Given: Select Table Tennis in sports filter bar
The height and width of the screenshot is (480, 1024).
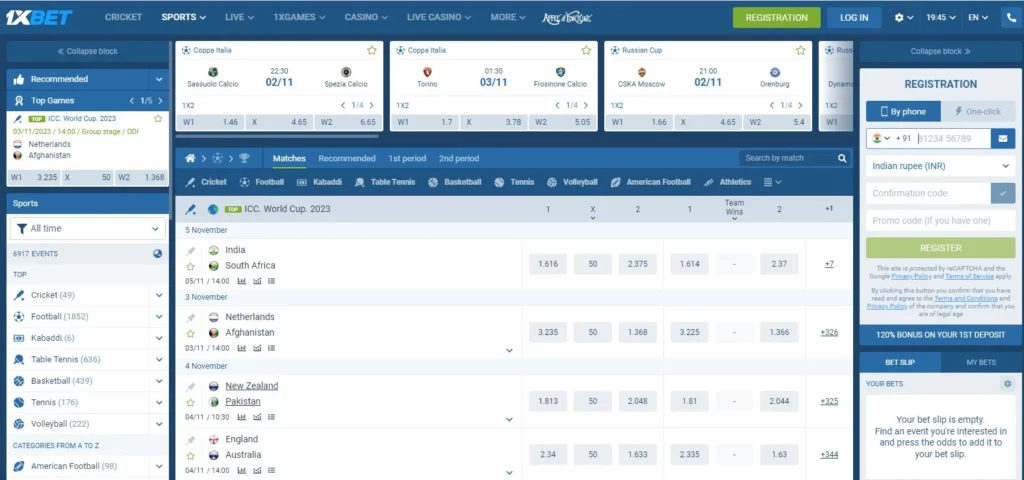Looking at the screenshot, I should (x=385, y=182).
